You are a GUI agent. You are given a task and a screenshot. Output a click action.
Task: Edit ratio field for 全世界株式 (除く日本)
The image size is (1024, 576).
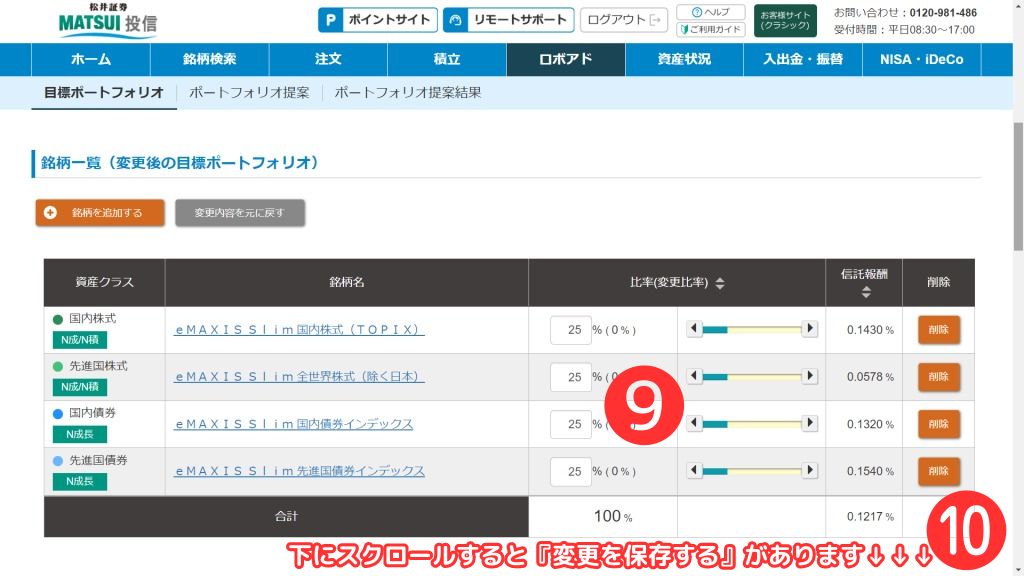571,377
